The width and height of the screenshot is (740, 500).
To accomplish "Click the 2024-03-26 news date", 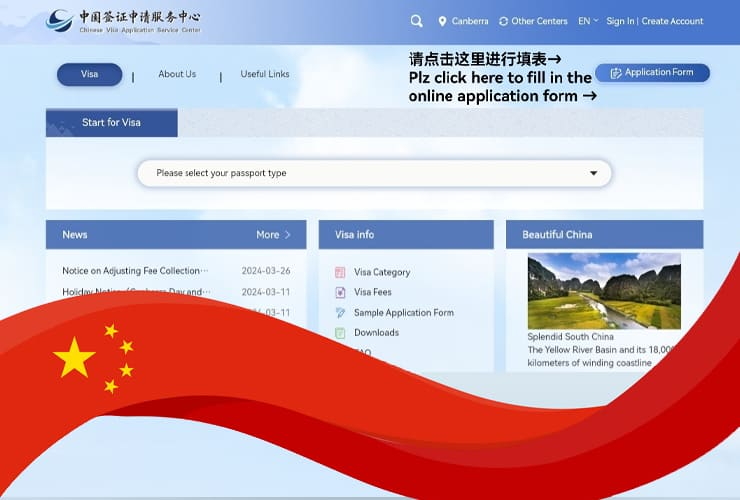I will (x=266, y=271).
